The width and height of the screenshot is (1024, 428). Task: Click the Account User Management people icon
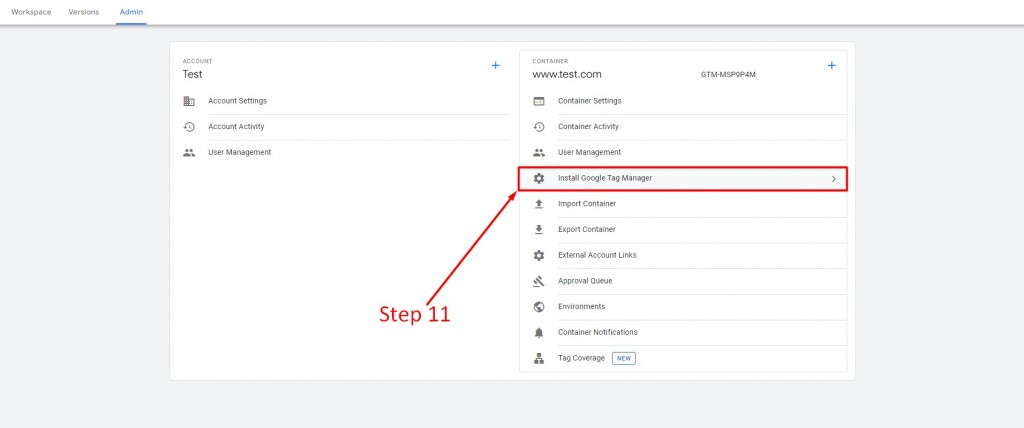pyautogui.click(x=189, y=152)
